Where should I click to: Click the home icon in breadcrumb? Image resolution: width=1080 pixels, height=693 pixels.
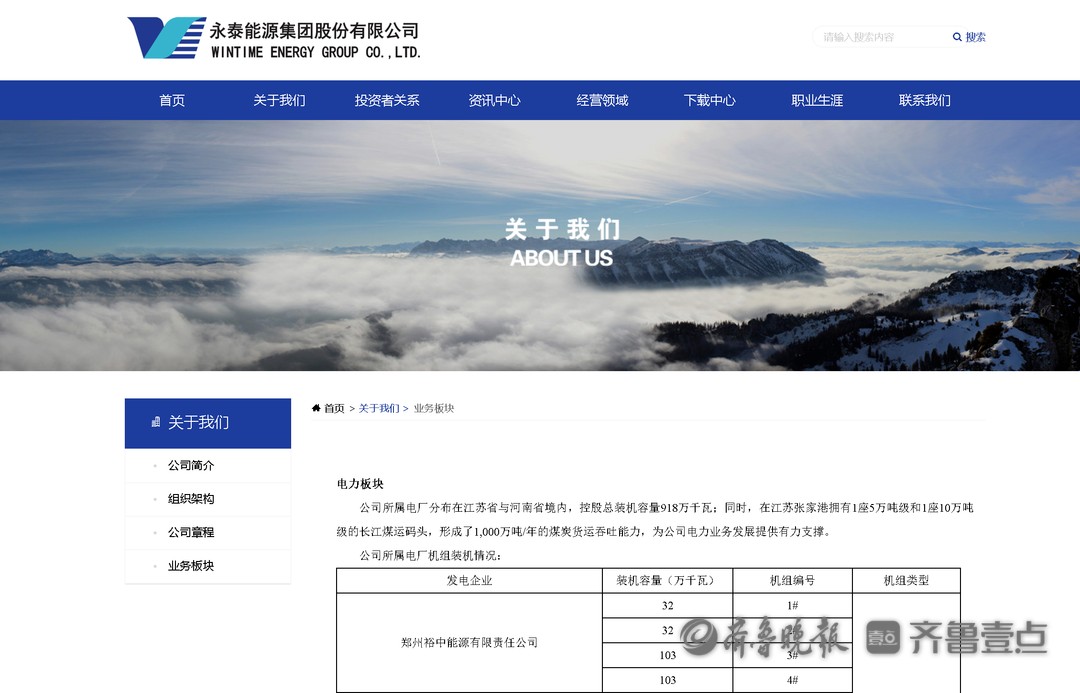316,408
